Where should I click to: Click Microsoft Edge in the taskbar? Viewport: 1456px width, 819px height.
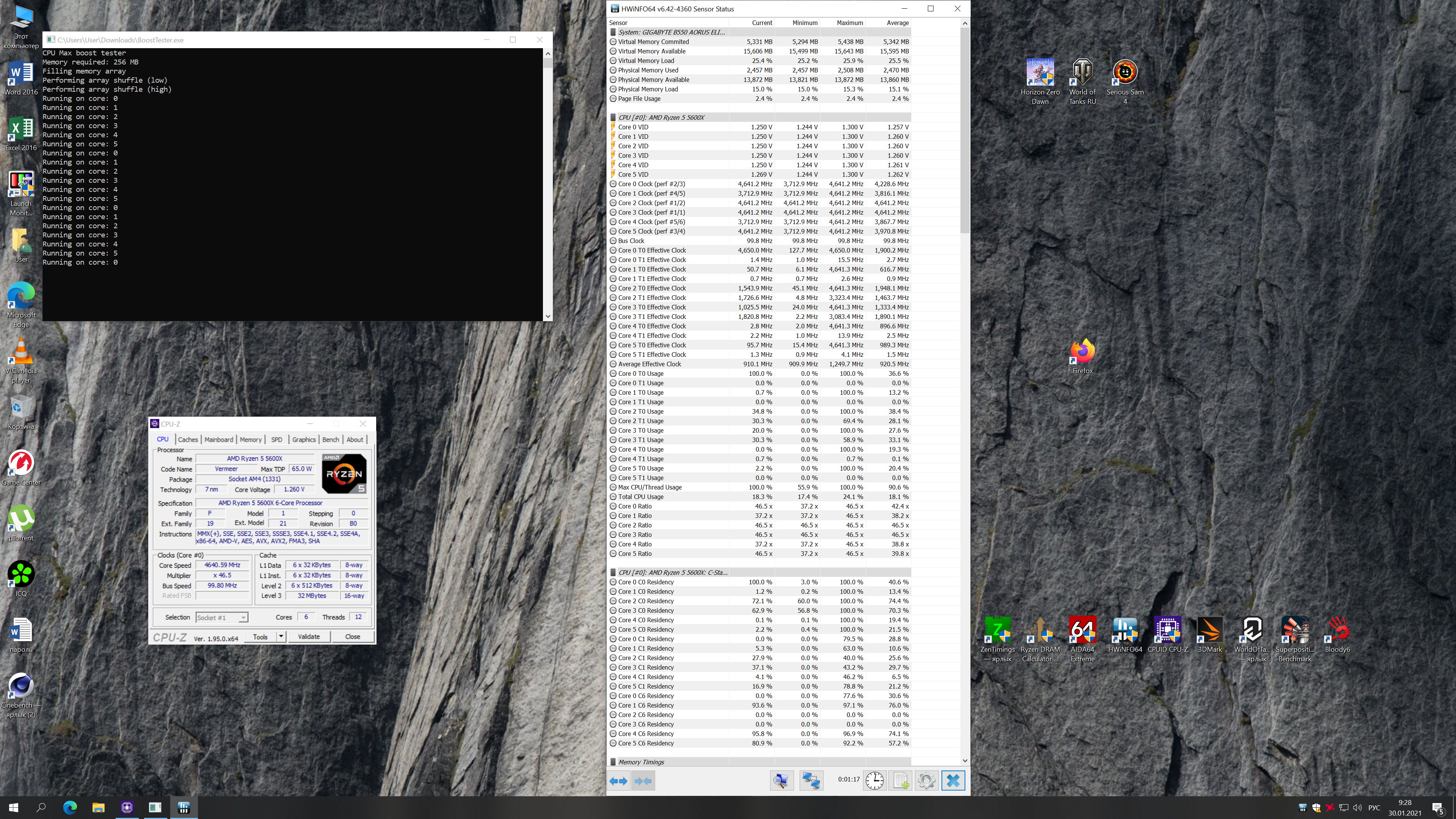pyautogui.click(x=69, y=807)
